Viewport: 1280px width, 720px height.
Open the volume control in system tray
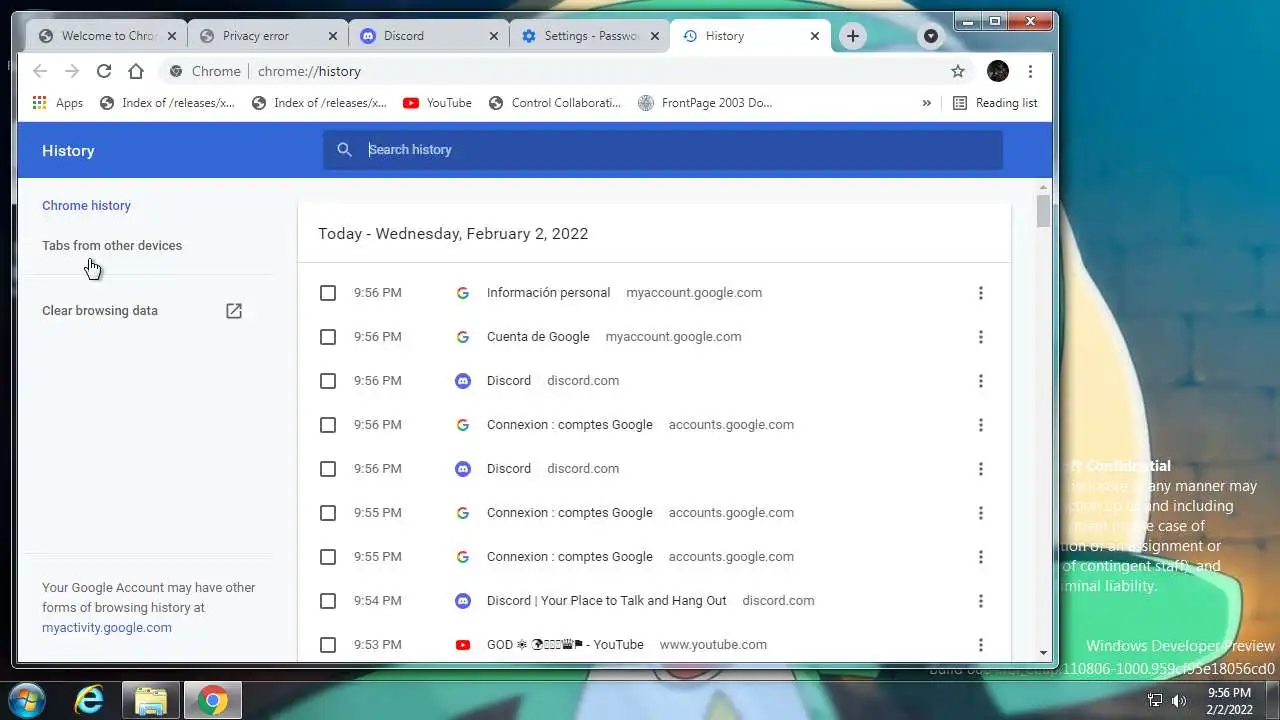(x=1179, y=701)
